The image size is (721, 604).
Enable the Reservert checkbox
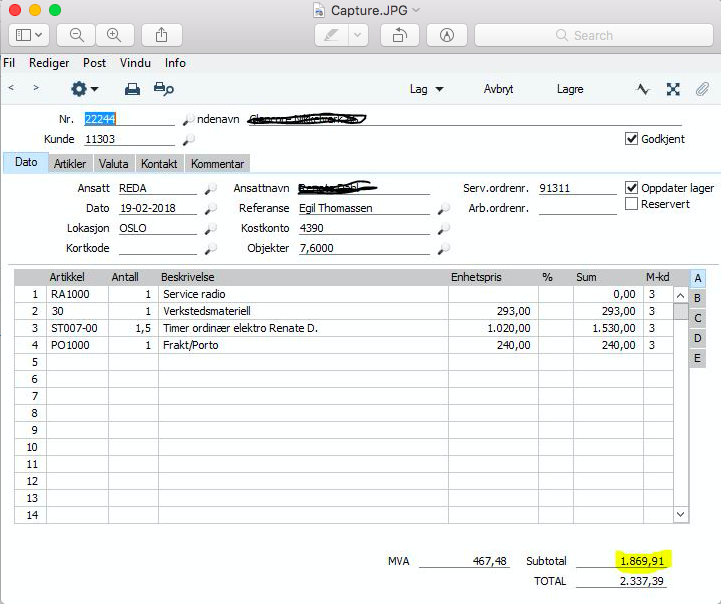[631, 204]
